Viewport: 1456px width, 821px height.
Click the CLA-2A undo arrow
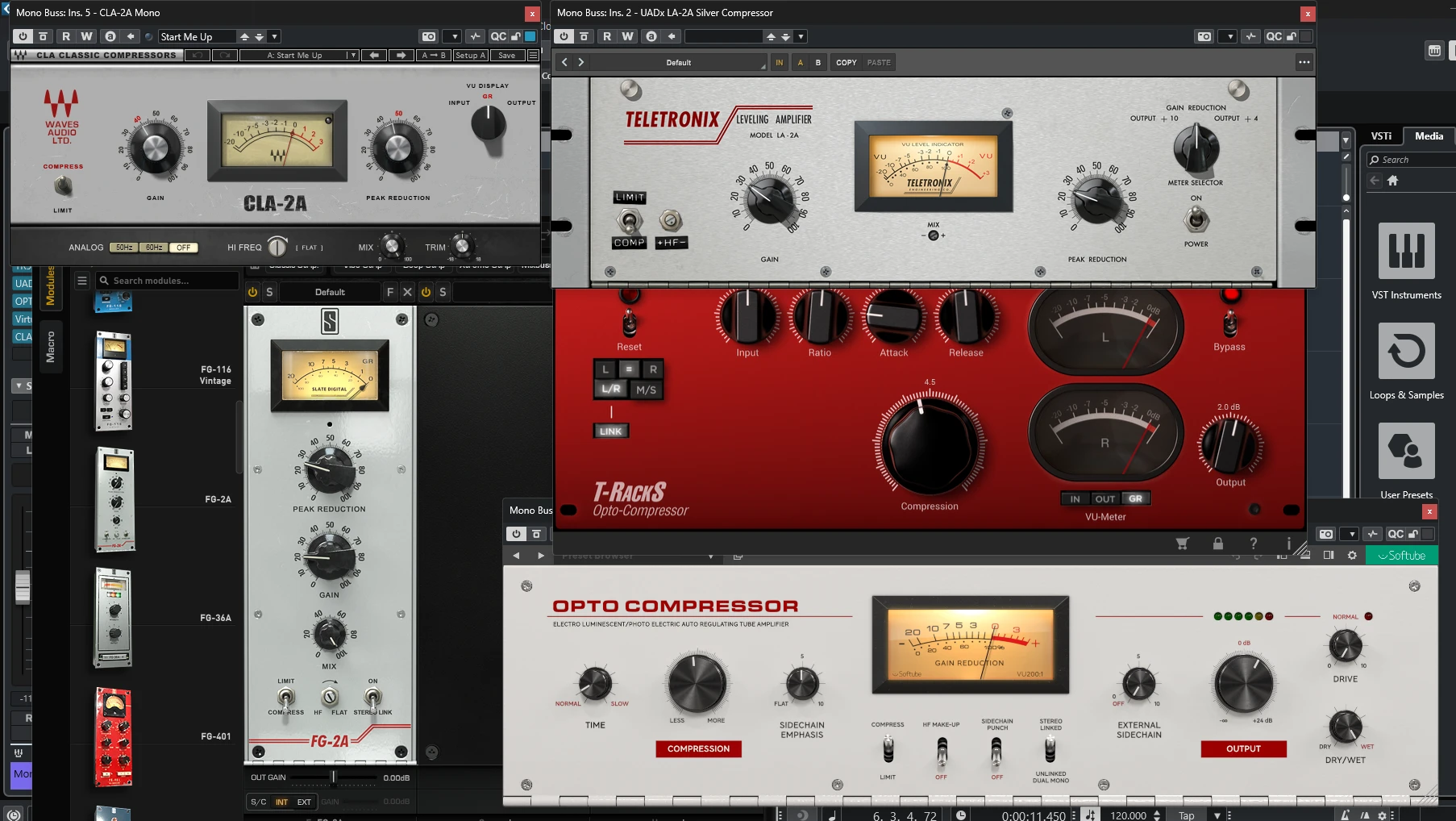click(198, 55)
